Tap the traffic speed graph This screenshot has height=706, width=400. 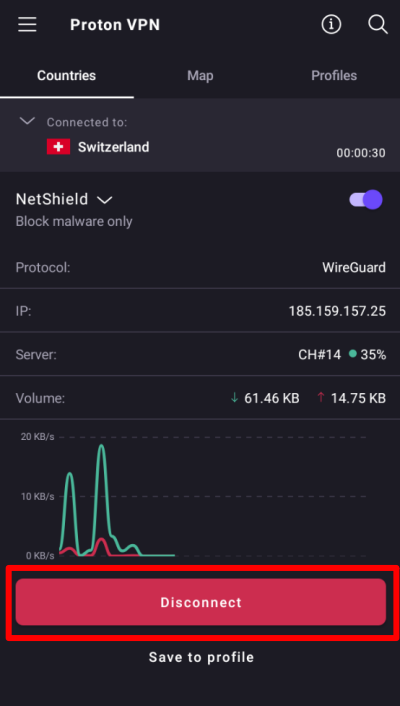(x=194, y=495)
